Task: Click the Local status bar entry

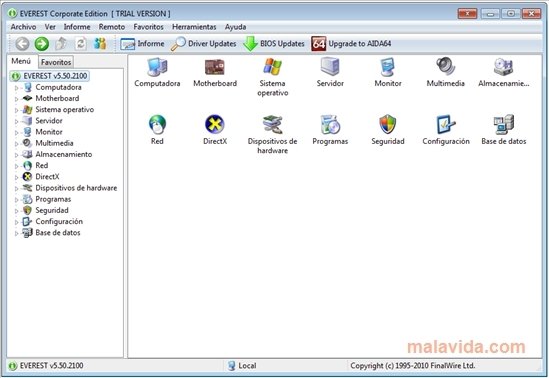Action: coord(242,366)
